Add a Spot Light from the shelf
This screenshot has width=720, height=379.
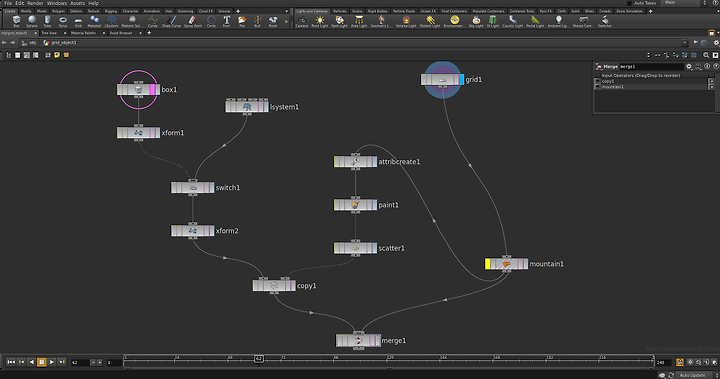coord(339,21)
